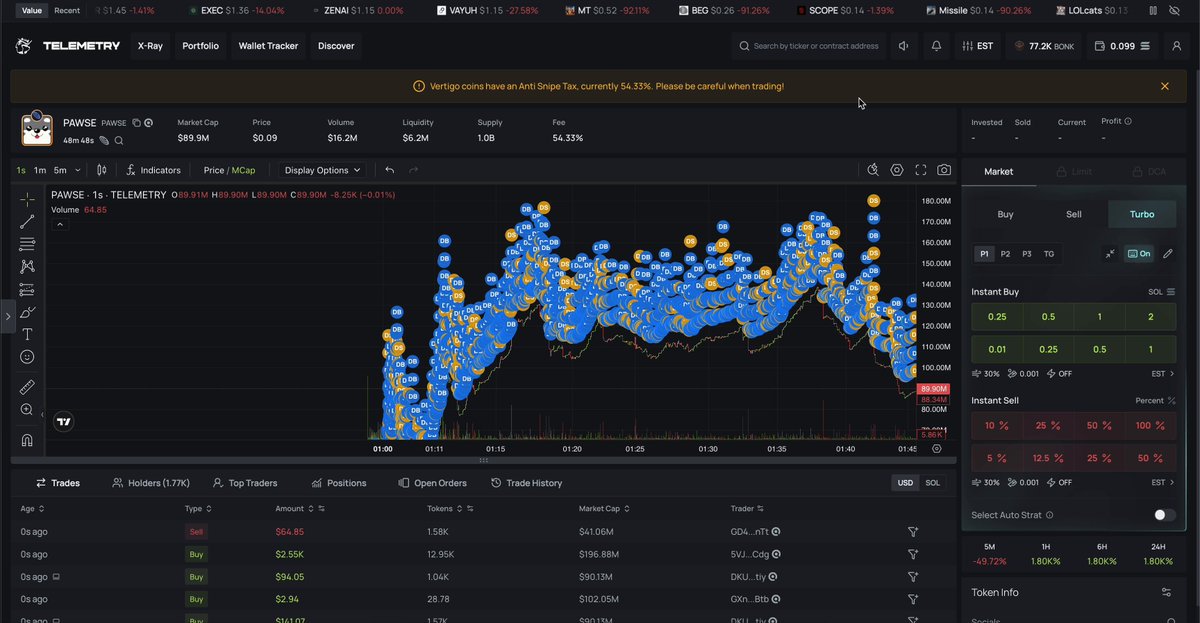Screen dimensions: 1200x623
Task: Open the user profile icon
Action: click(x=1175, y=46)
